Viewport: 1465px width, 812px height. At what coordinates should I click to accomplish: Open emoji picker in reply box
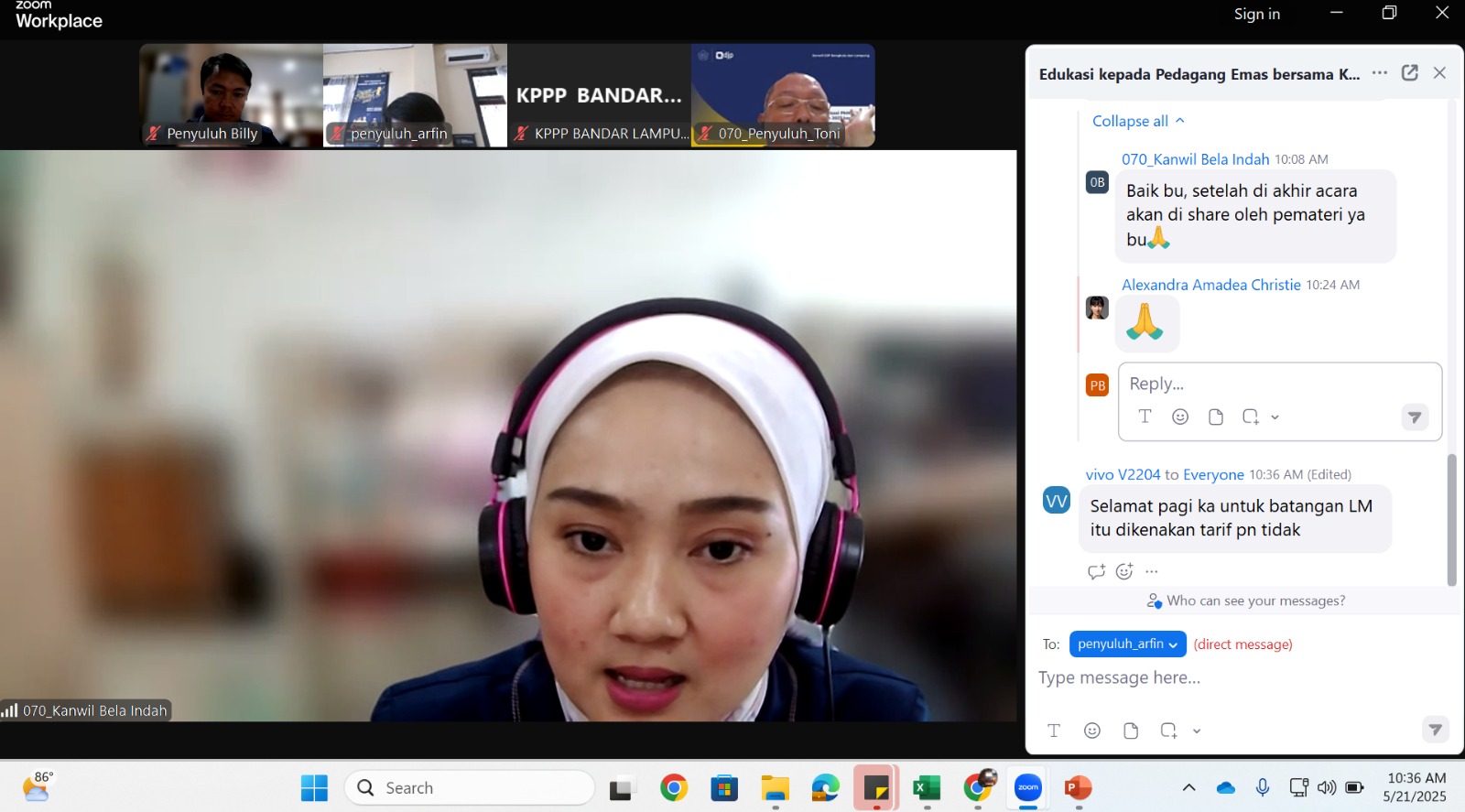[1180, 417]
